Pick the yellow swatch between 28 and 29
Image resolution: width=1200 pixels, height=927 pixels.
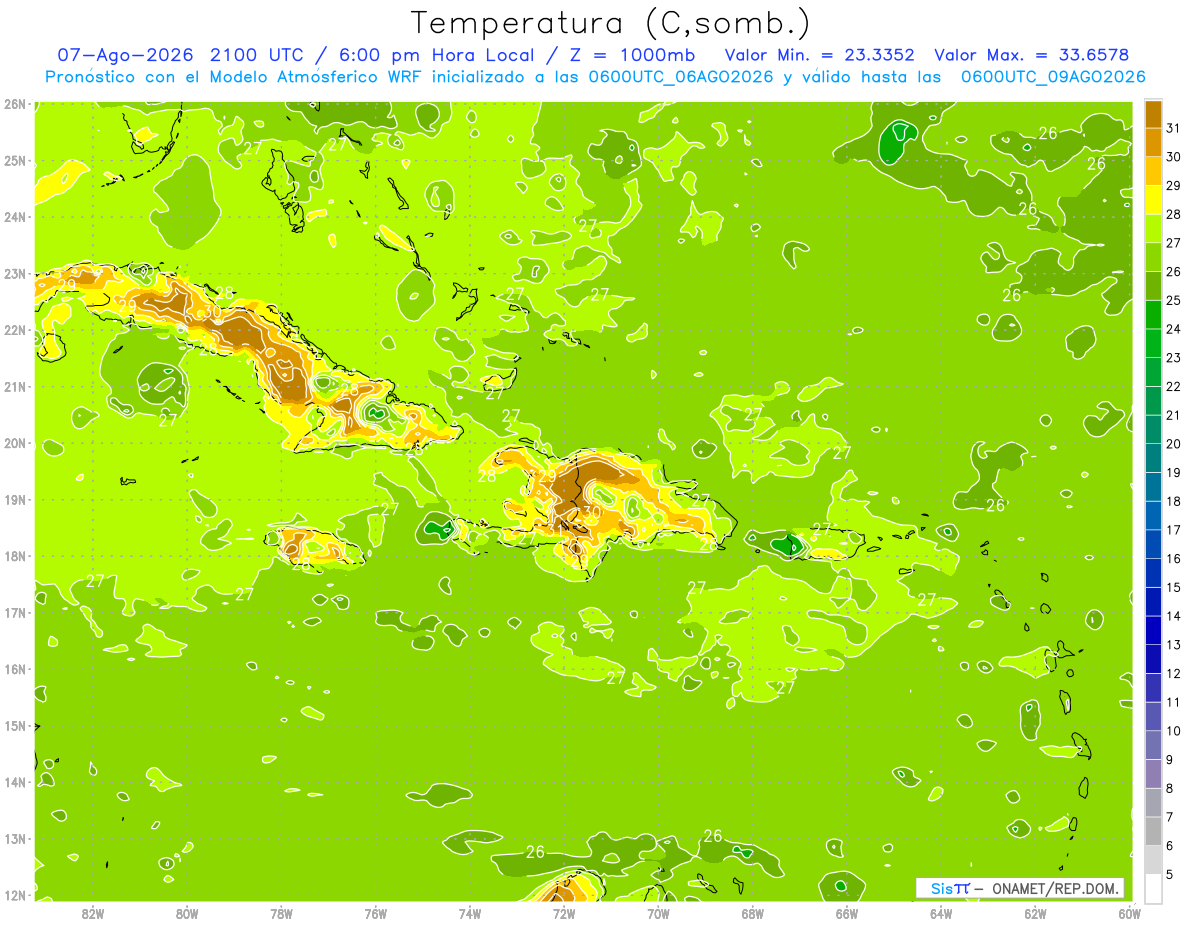1153,200
